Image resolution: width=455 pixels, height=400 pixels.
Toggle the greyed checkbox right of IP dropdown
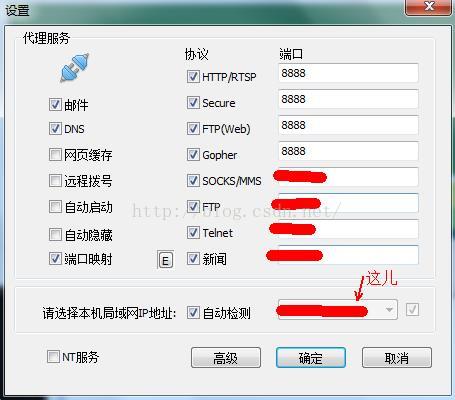click(x=412, y=310)
